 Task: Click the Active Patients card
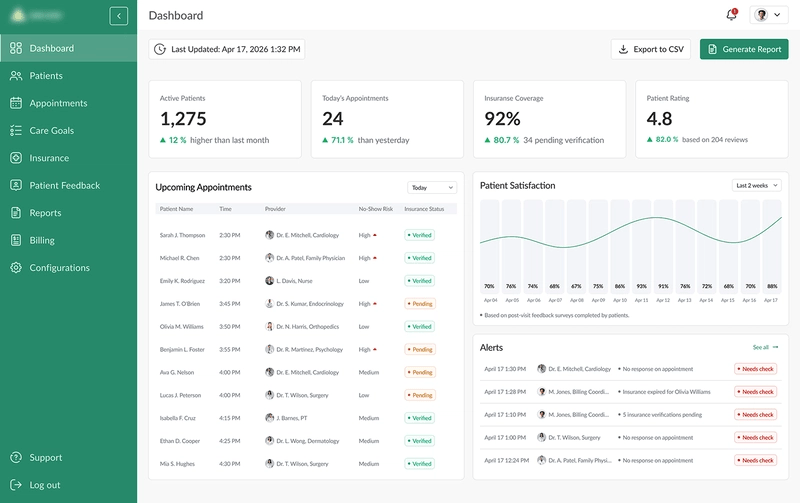click(225, 119)
